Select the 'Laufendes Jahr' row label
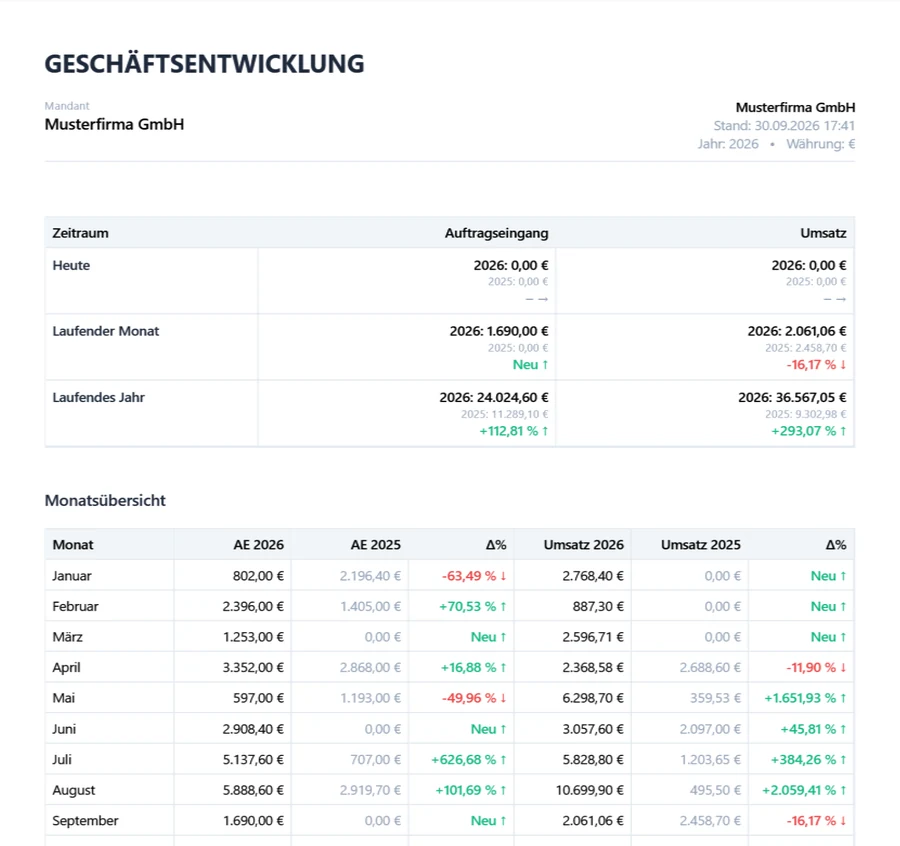 (x=99, y=397)
